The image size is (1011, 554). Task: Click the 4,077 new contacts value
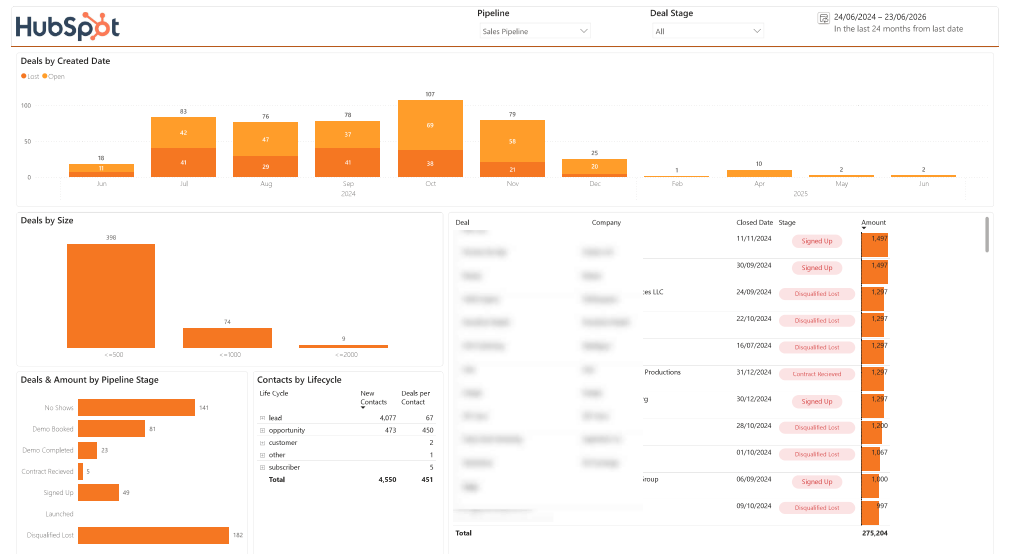[x=388, y=418]
